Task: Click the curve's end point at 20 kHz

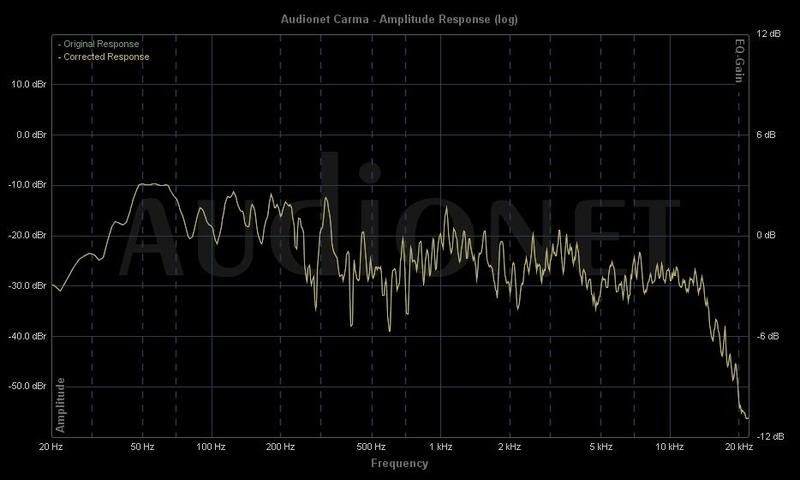Action: [x=746, y=416]
